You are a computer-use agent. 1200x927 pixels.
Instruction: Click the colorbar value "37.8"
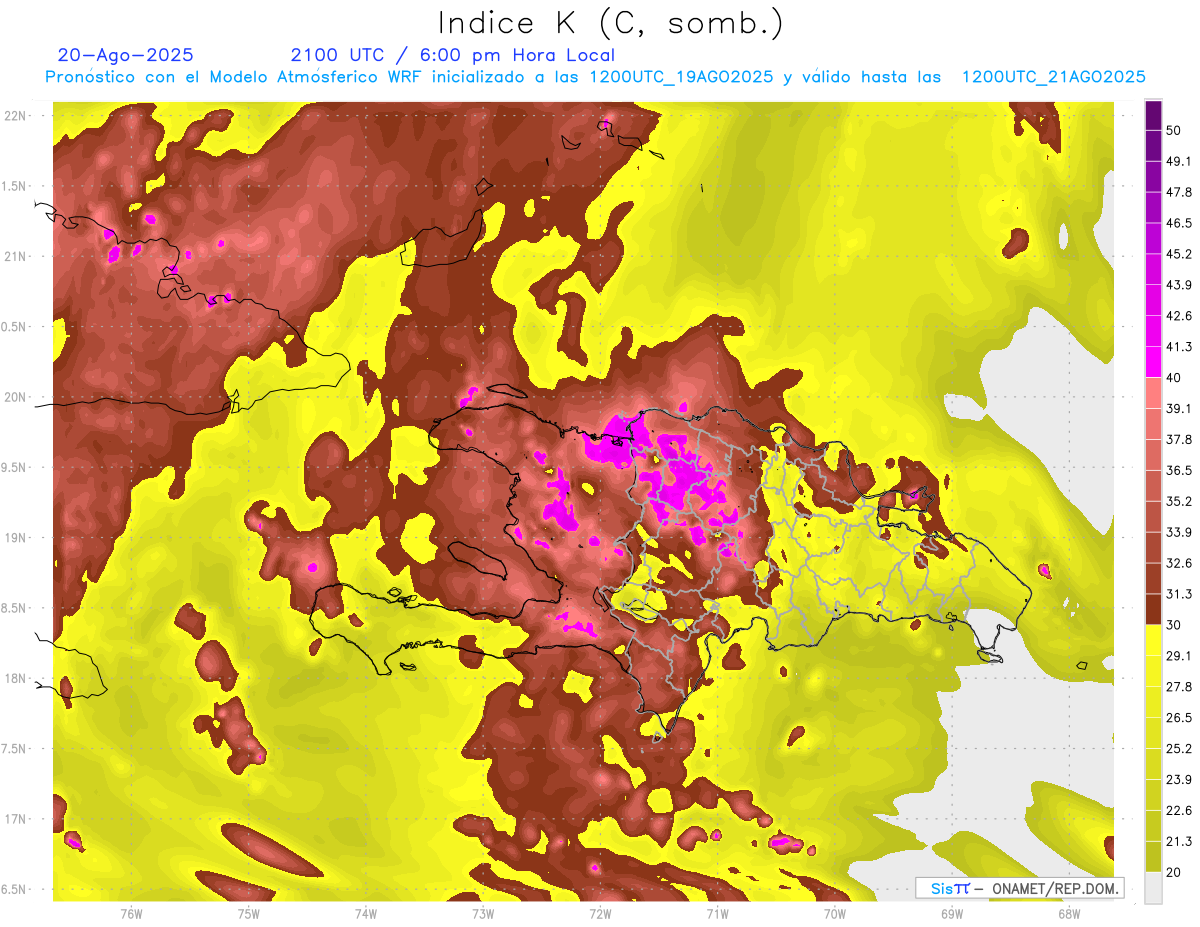[x=1178, y=439]
